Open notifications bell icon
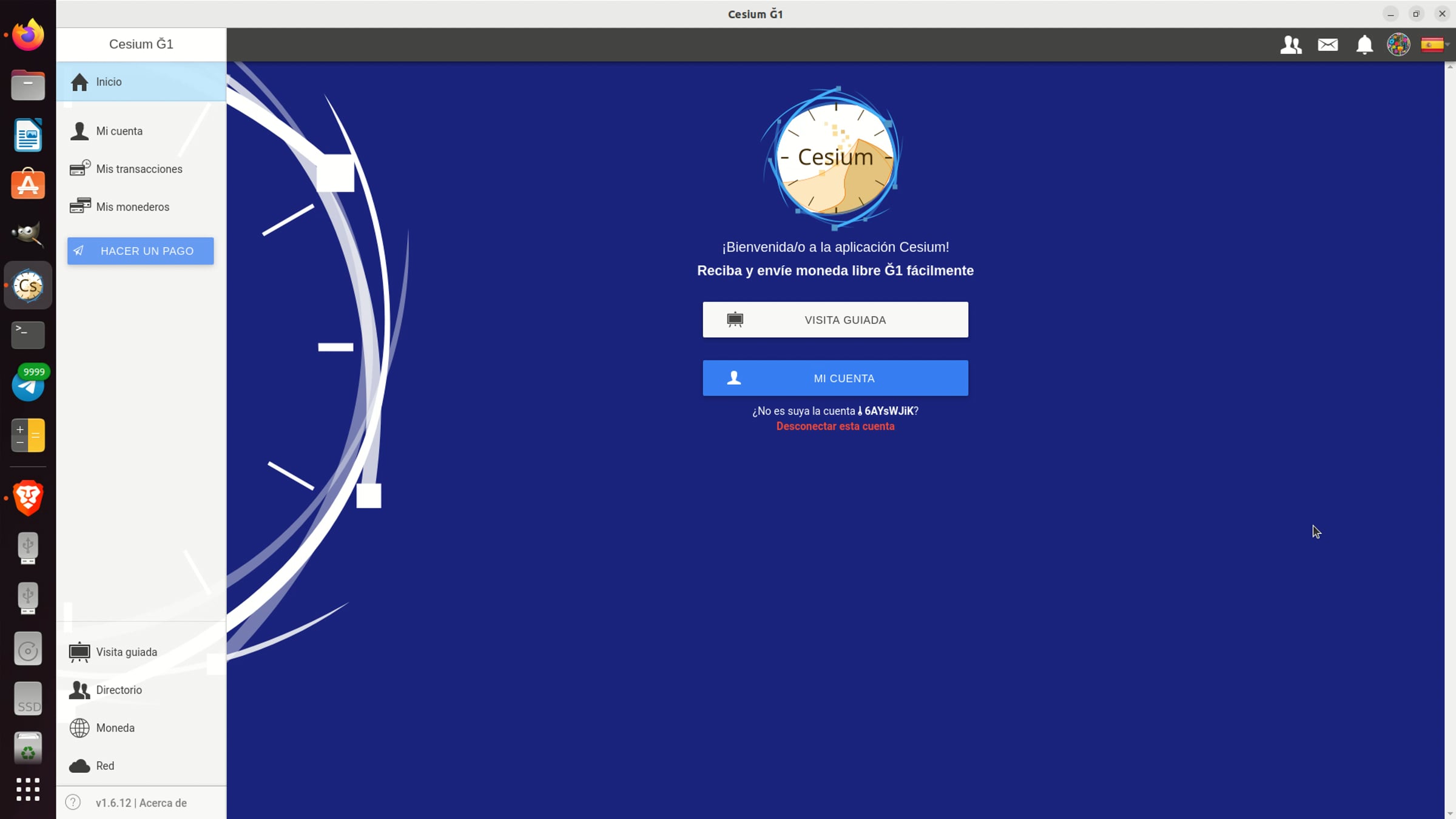Viewport: 1456px width, 819px height. pos(1364,45)
